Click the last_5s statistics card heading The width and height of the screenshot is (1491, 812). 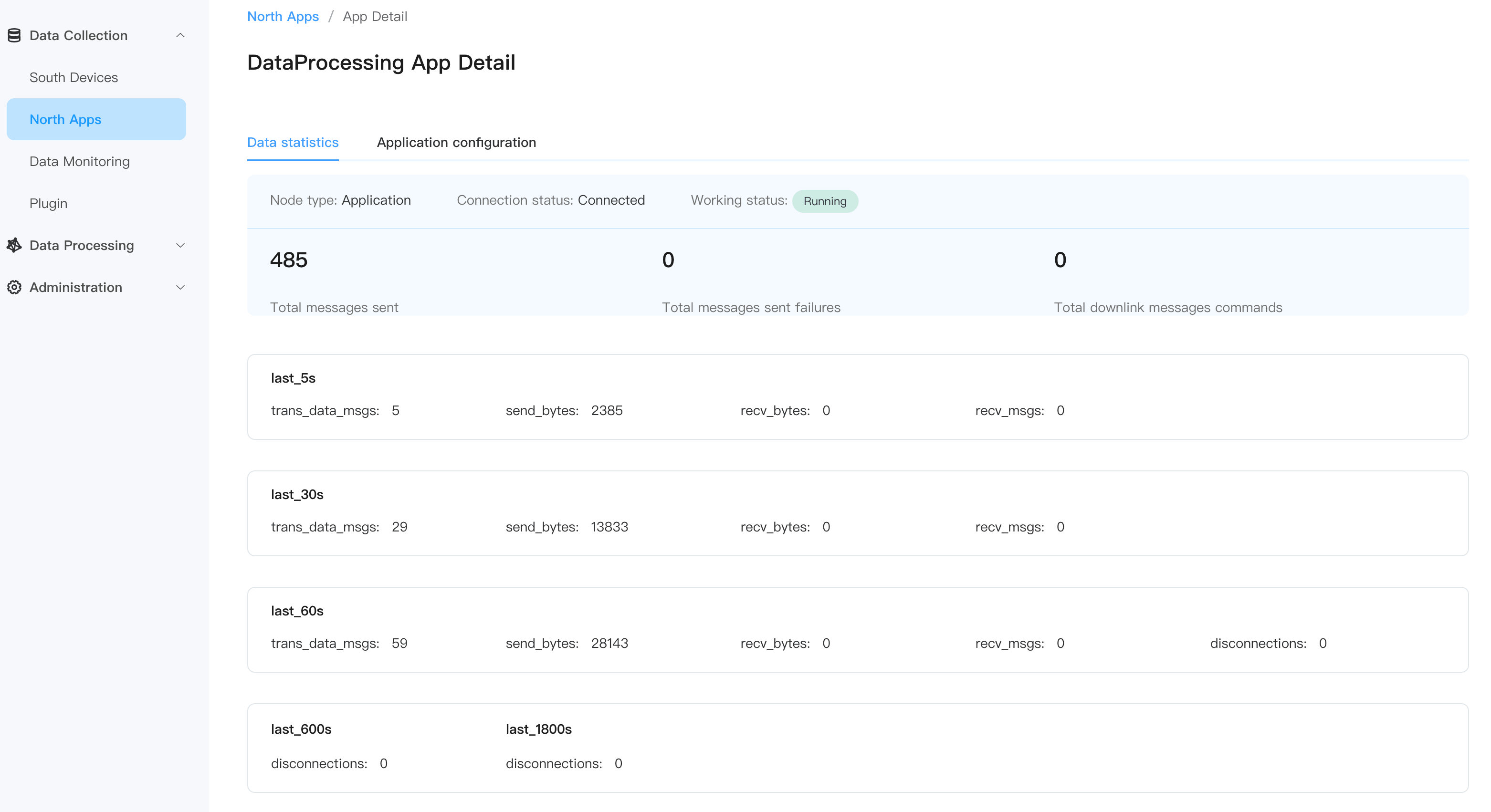click(293, 378)
